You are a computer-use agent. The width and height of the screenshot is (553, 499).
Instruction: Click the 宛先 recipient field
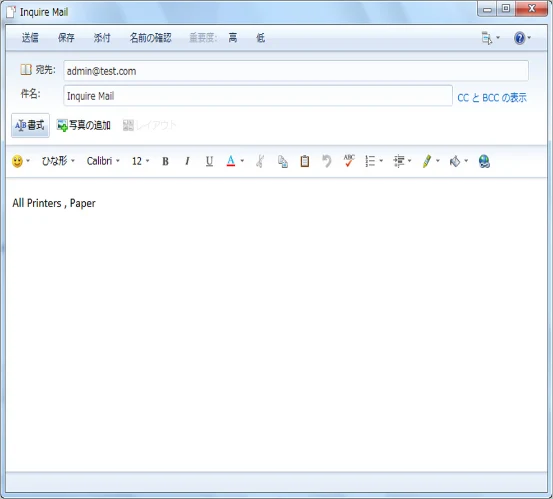click(296, 71)
